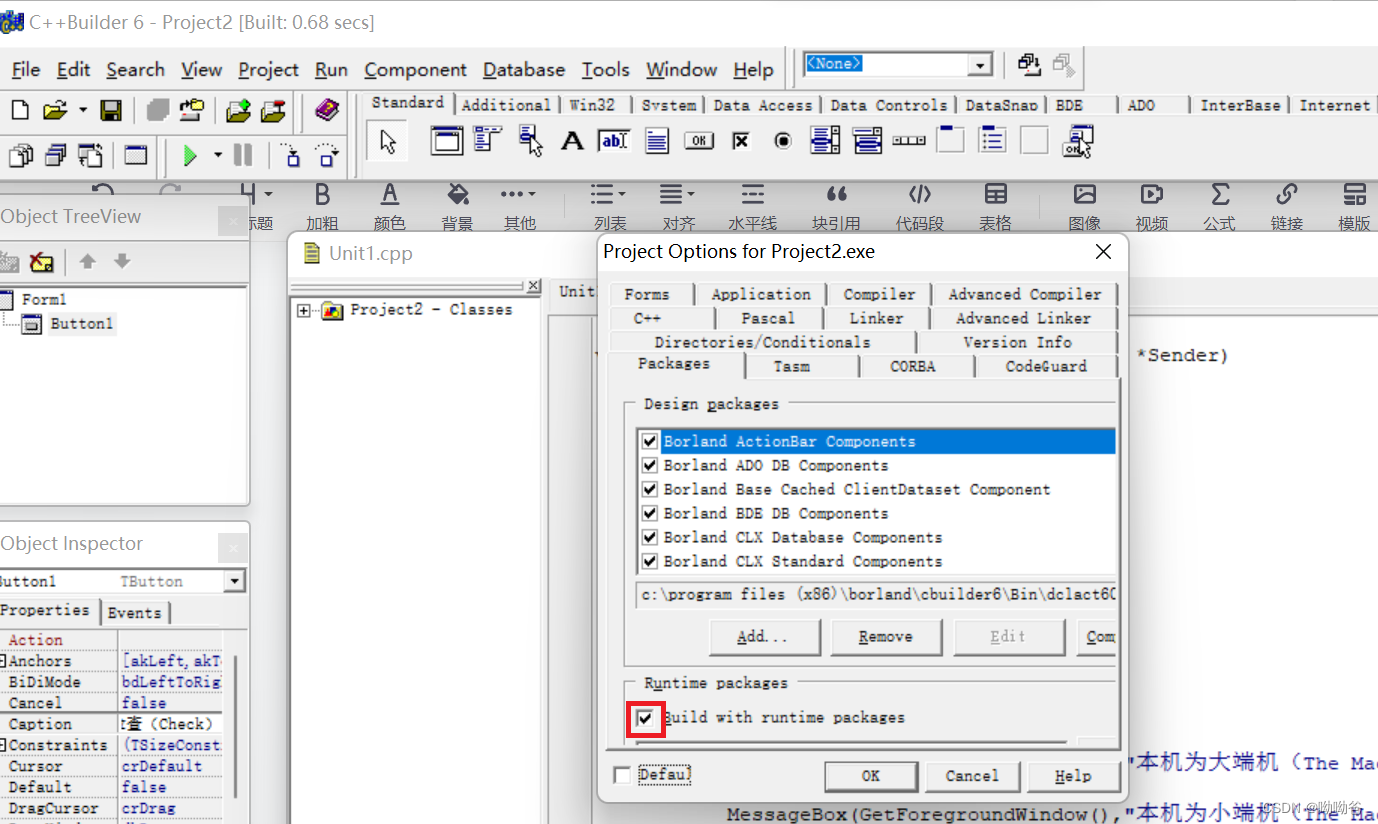Toggle Borland BDE DB Components checkbox
This screenshot has height=824, width=1378.
(650, 513)
